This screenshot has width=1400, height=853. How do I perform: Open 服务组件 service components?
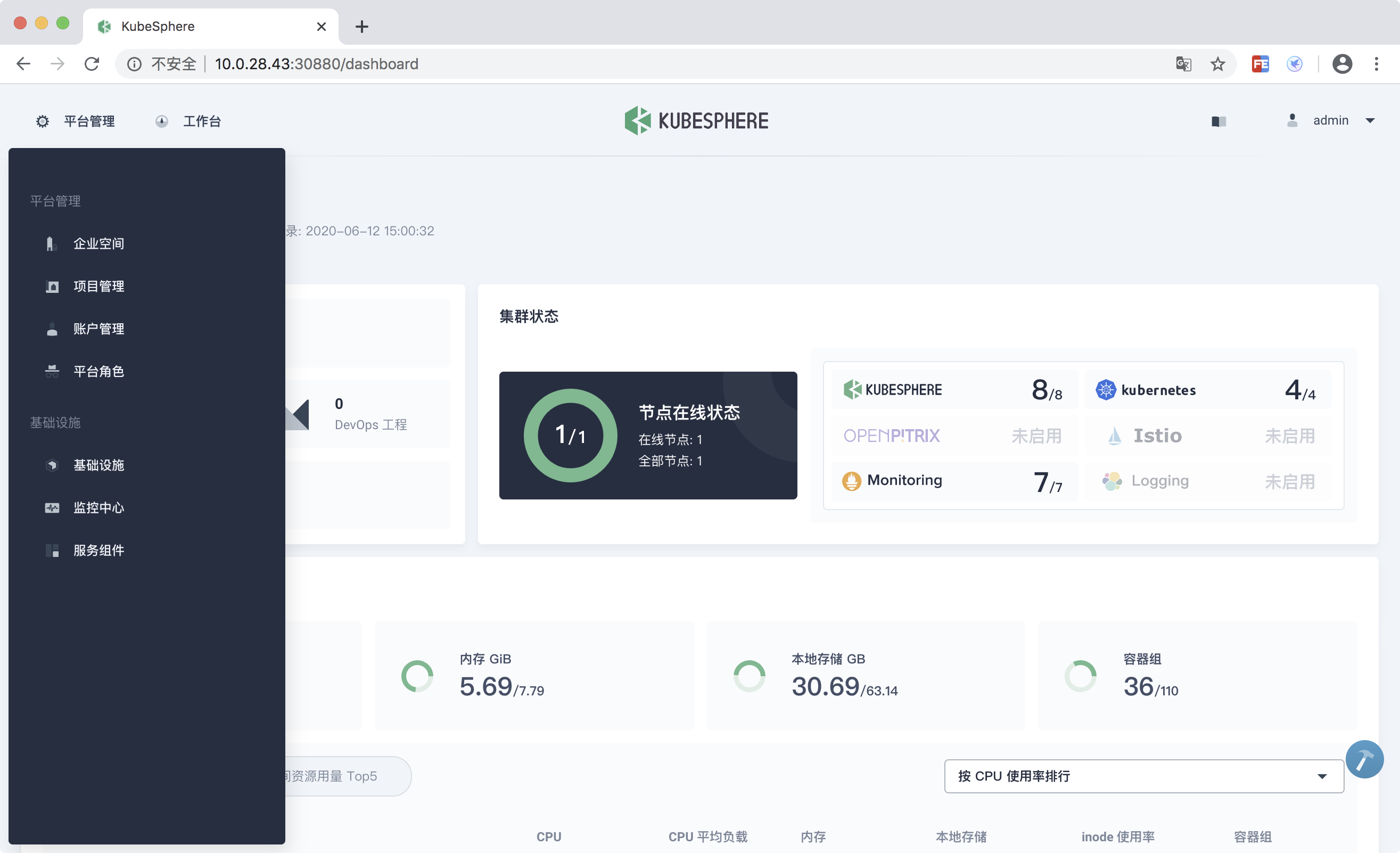[98, 551]
